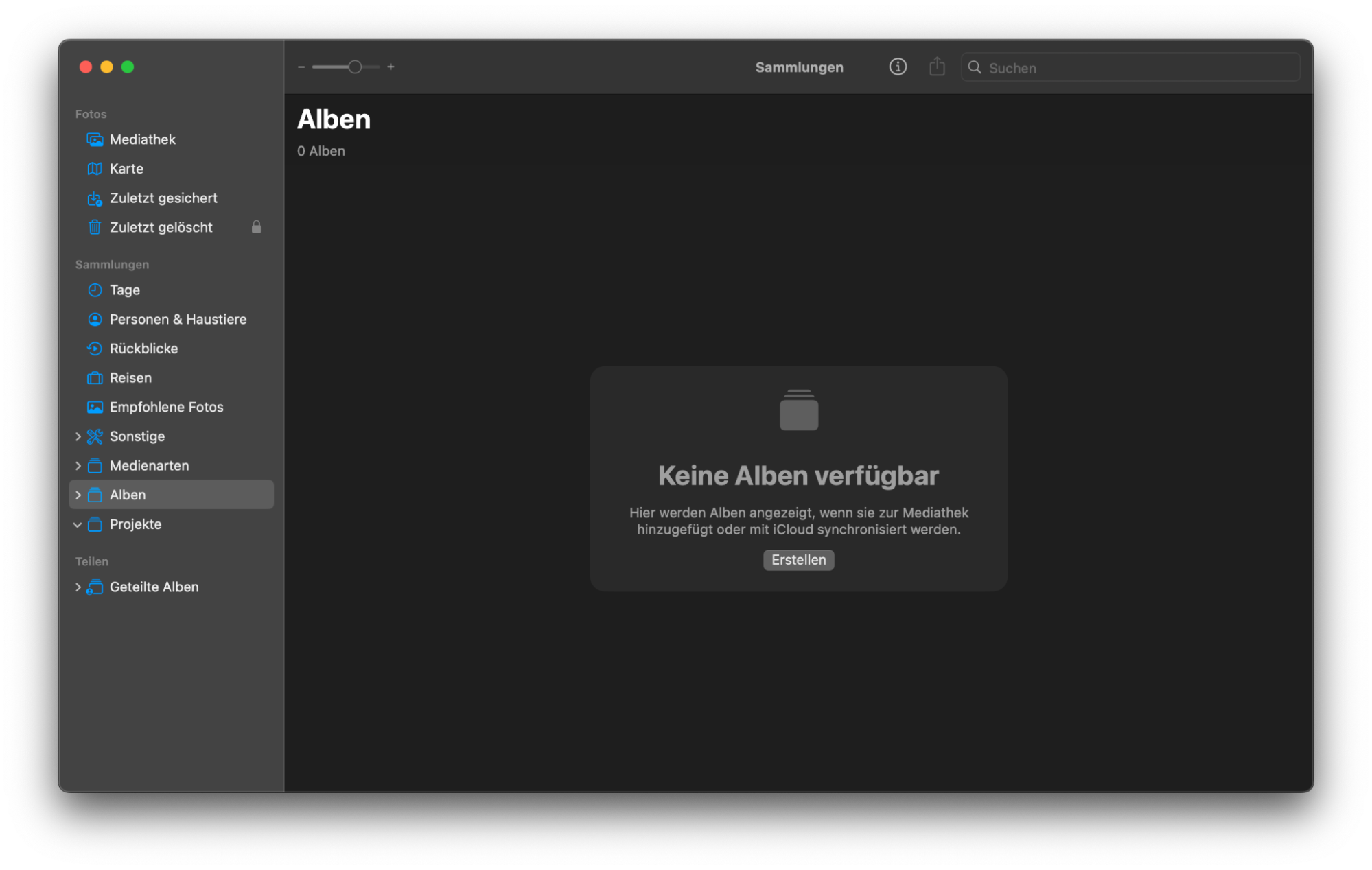Click inside the Suchen search field

point(1130,67)
